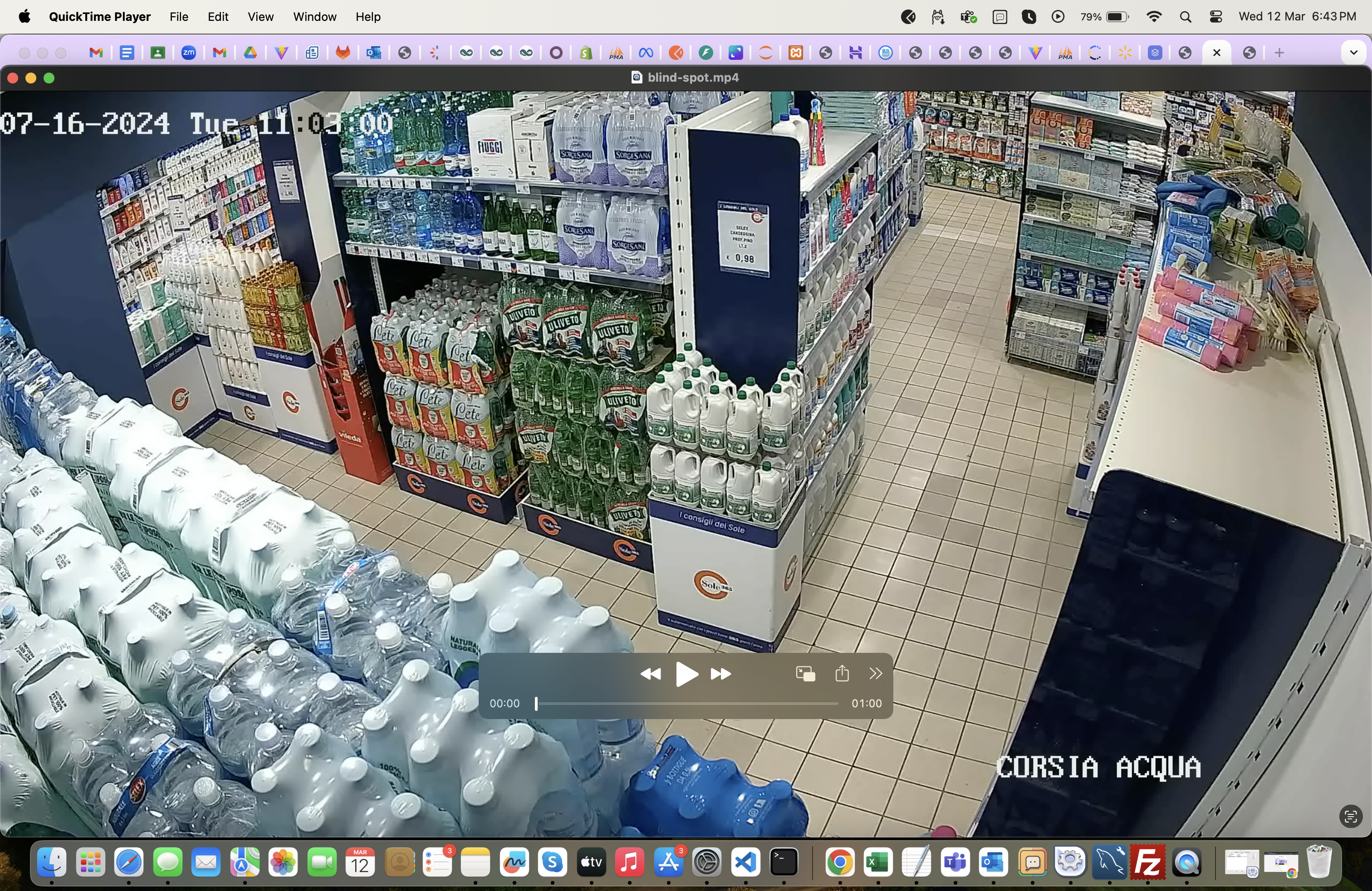Image resolution: width=1372 pixels, height=891 pixels.
Task: Open Finder from the Dock
Action: point(52,862)
